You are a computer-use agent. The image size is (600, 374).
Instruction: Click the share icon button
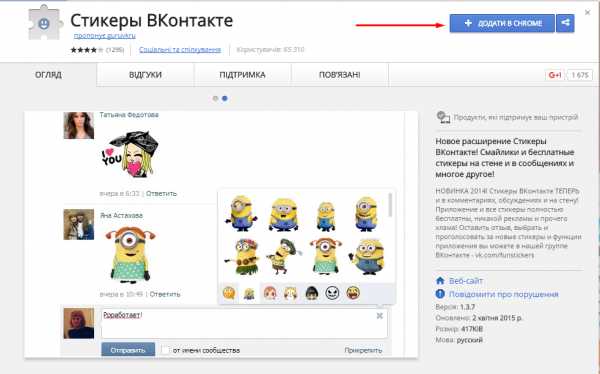pos(565,23)
